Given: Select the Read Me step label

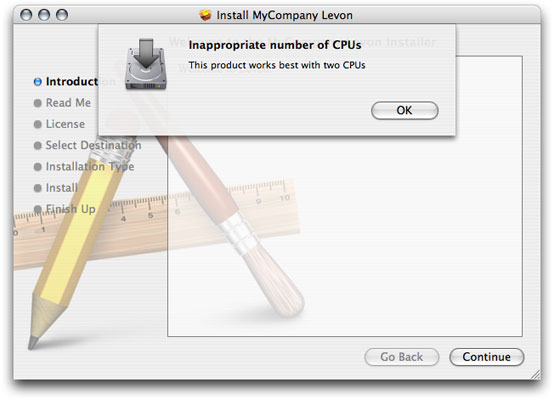Looking at the screenshot, I should pyautogui.click(x=68, y=103).
